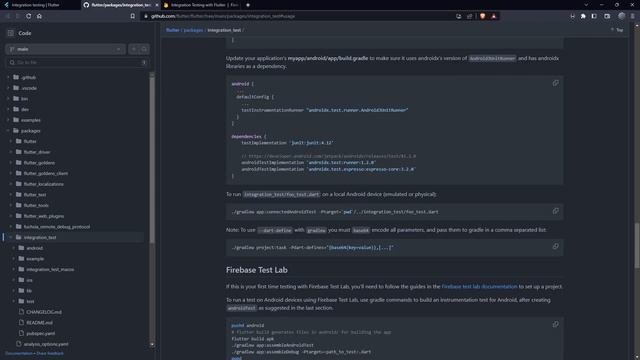Click the browser address bar URL
640x360 pixels.
[223, 16]
